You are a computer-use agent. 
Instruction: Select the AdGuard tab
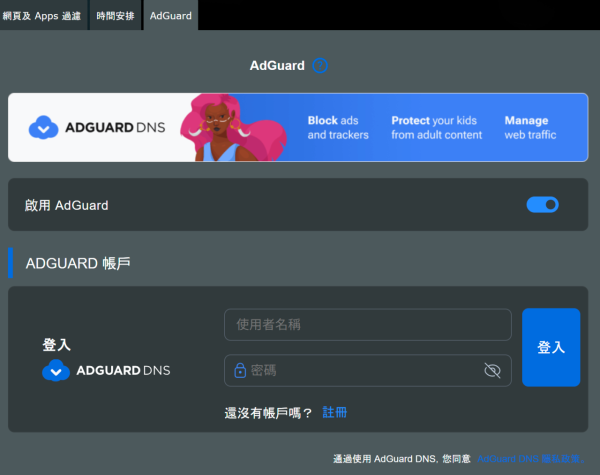tap(171, 16)
